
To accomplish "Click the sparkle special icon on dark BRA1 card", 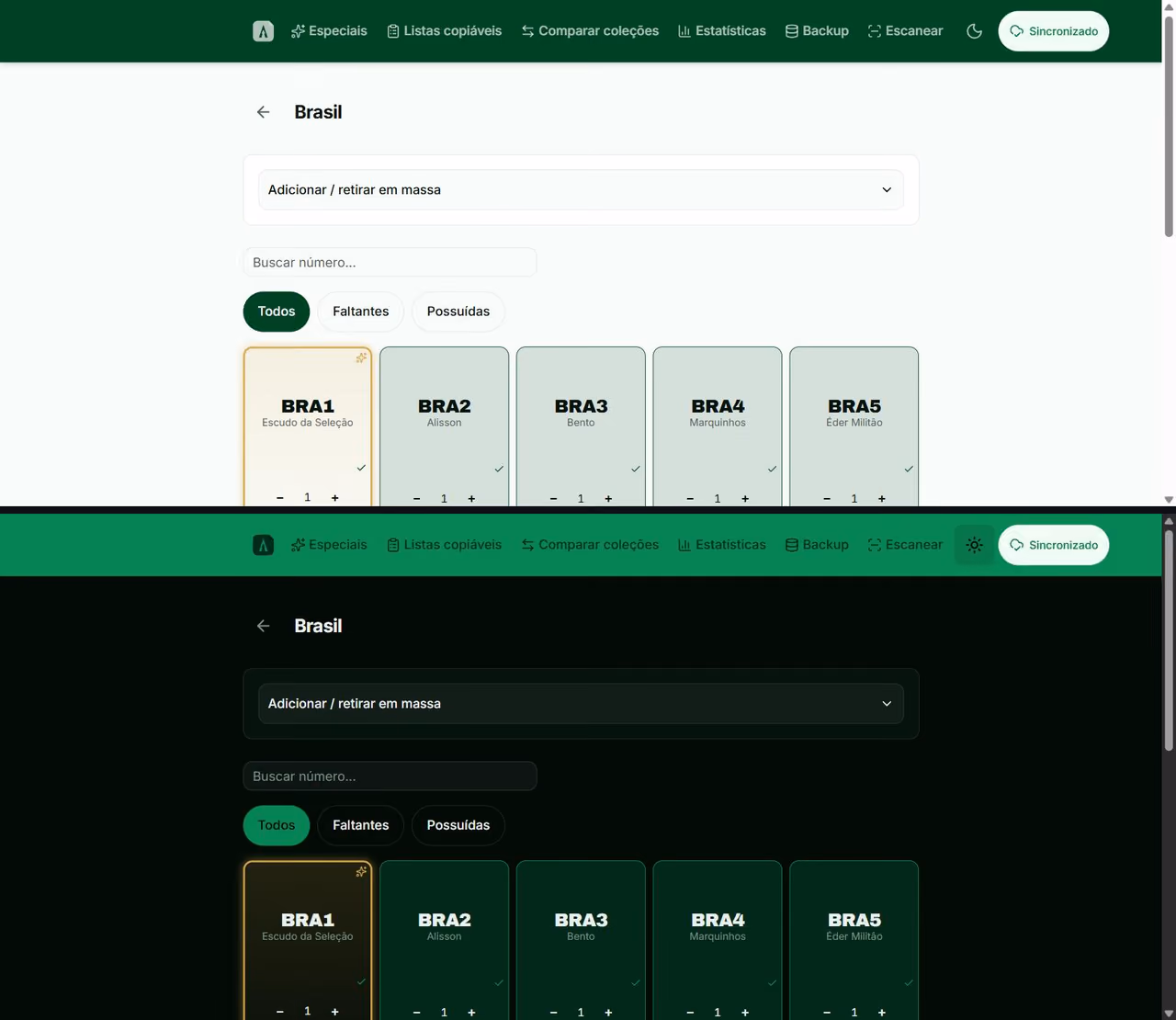I will point(361,871).
